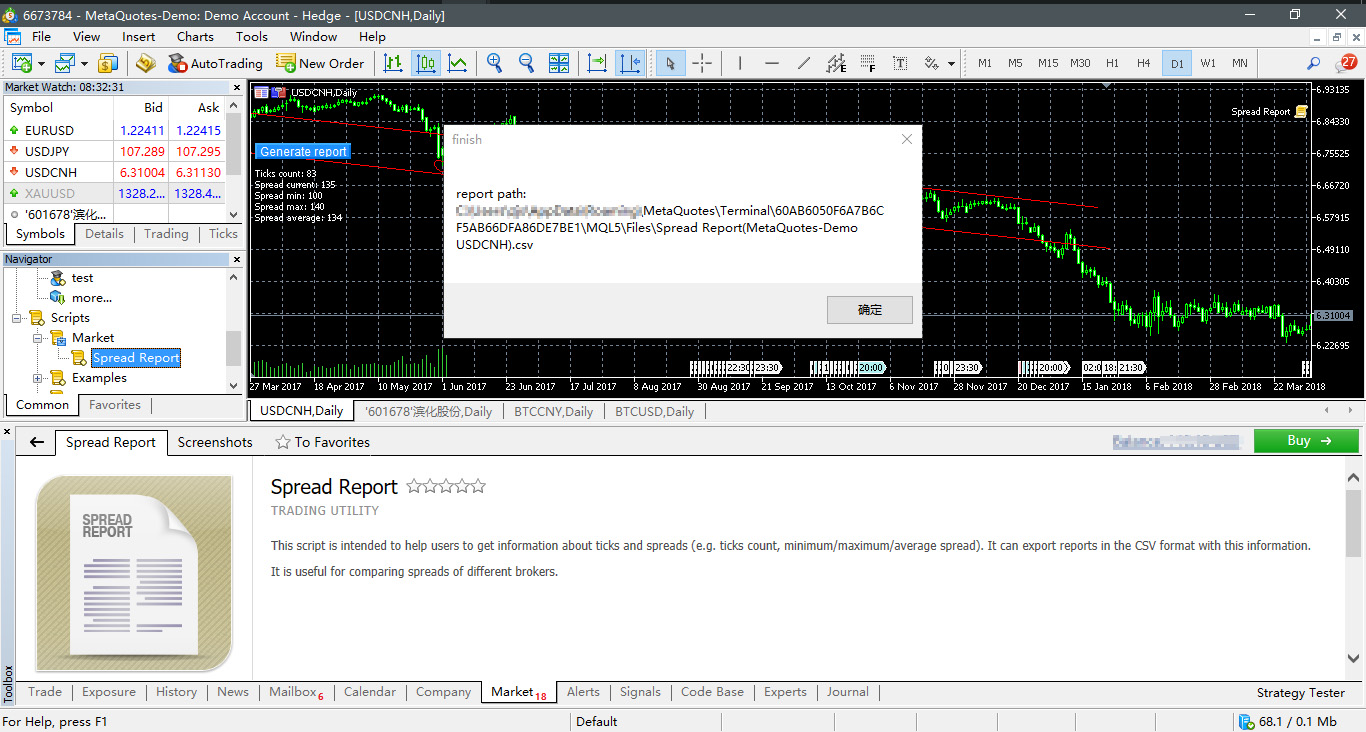This screenshot has width=1366, height=732.
Task: Close the Market Watch panel
Action: (x=237, y=87)
